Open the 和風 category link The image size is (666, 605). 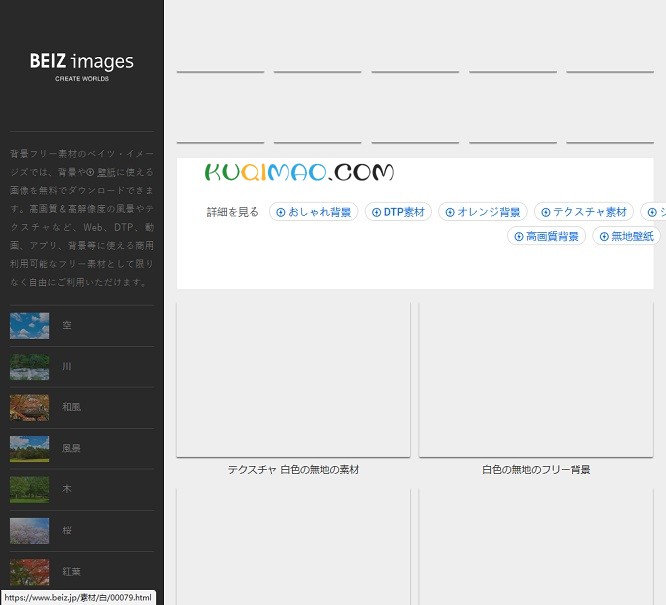point(71,407)
